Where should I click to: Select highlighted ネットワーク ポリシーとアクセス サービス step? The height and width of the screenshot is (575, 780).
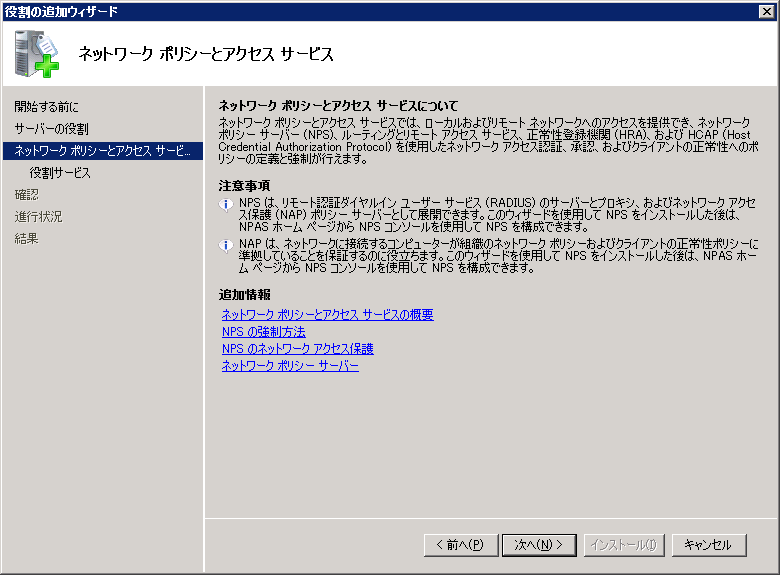(102, 151)
